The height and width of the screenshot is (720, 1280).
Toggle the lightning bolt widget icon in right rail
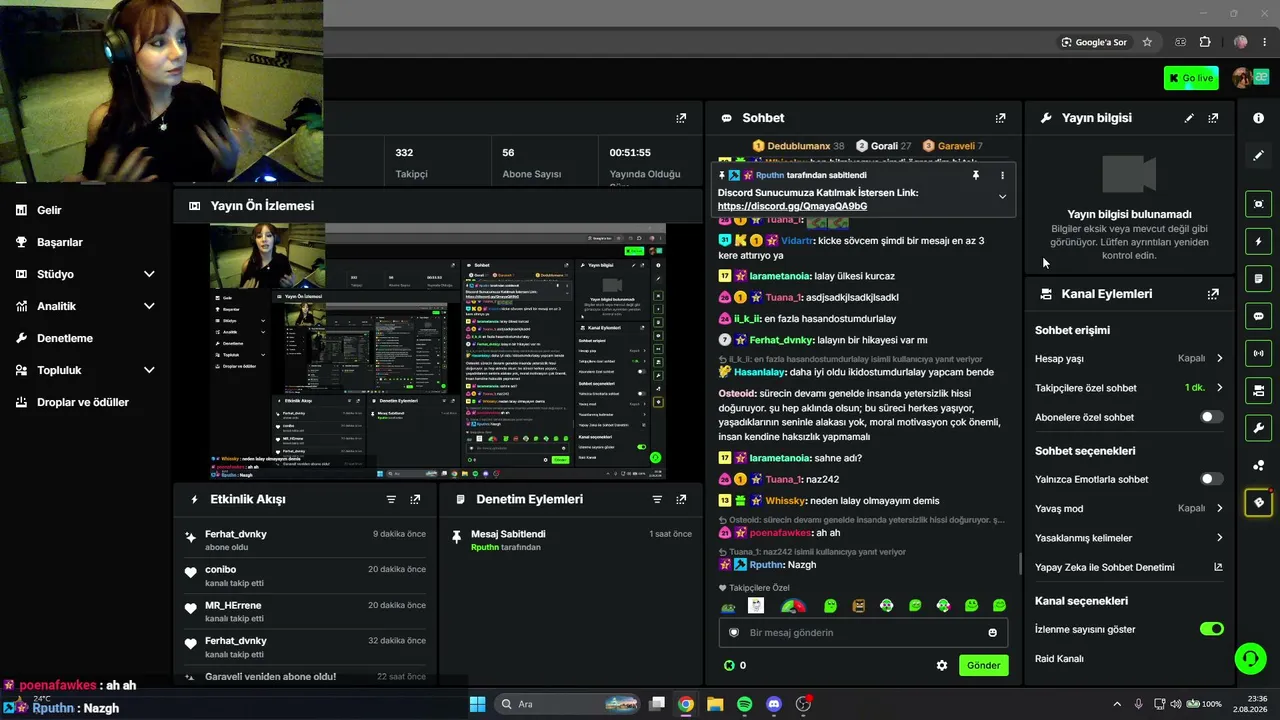(x=1258, y=241)
